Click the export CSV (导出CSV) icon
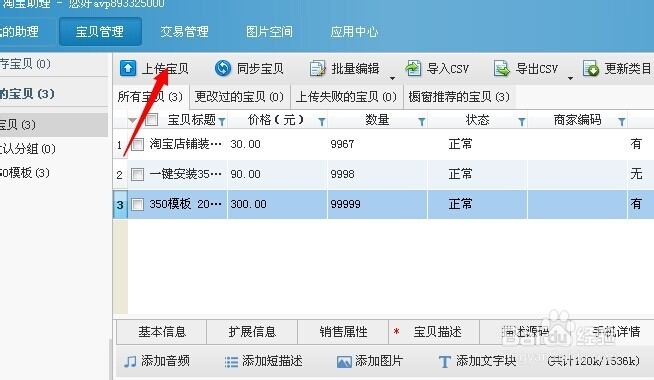Viewport: 654px width, 380px height. [x=501, y=68]
